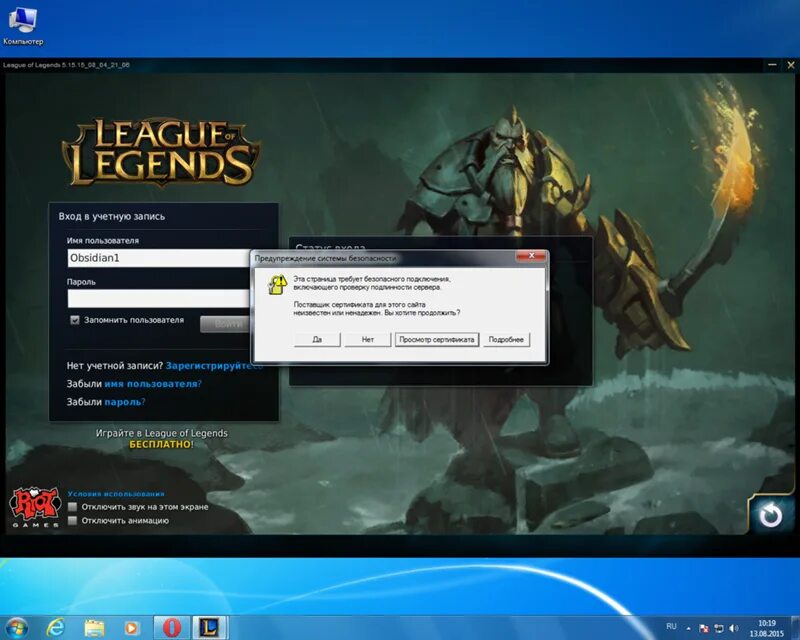Screen dimensions: 800x640
Task: Open the media player taskbar icon
Action: click(131, 628)
